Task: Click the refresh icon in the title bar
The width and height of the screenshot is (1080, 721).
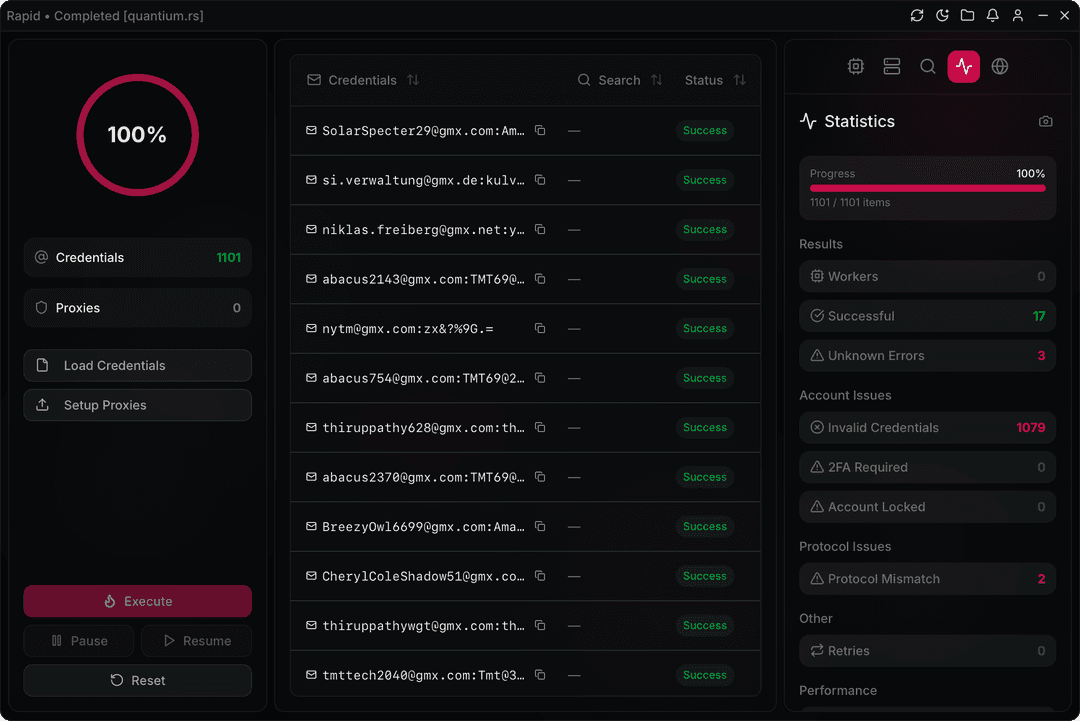Action: (917, 15)
